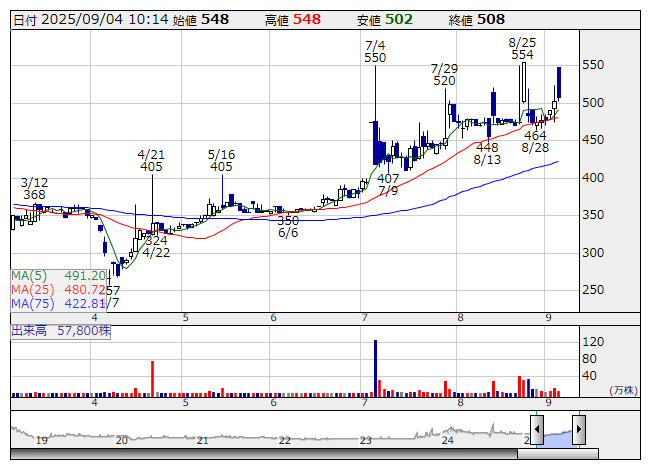Jump to year 19 in the navigator
Viewport: 653px width, 470px height.
tap(41, 440)
